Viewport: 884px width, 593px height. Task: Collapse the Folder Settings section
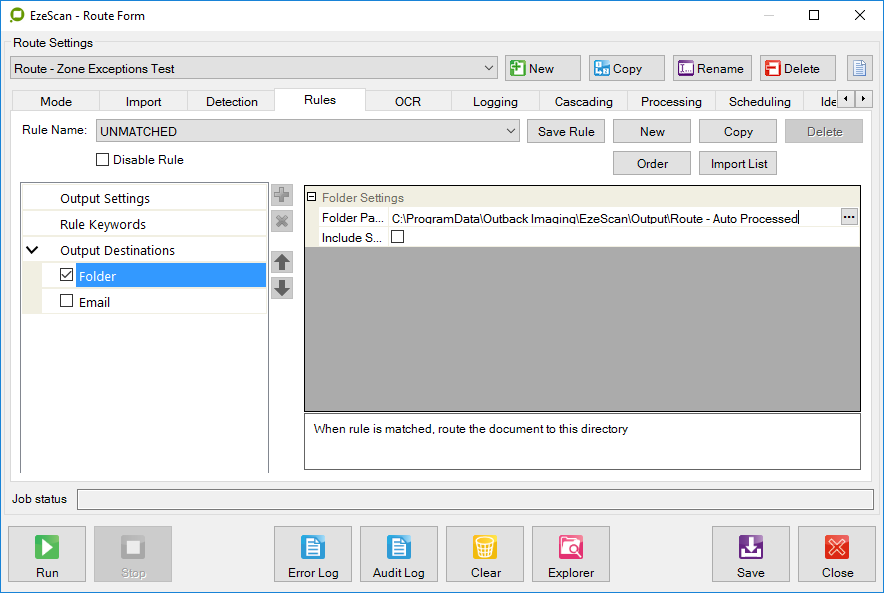pos(312,198)
